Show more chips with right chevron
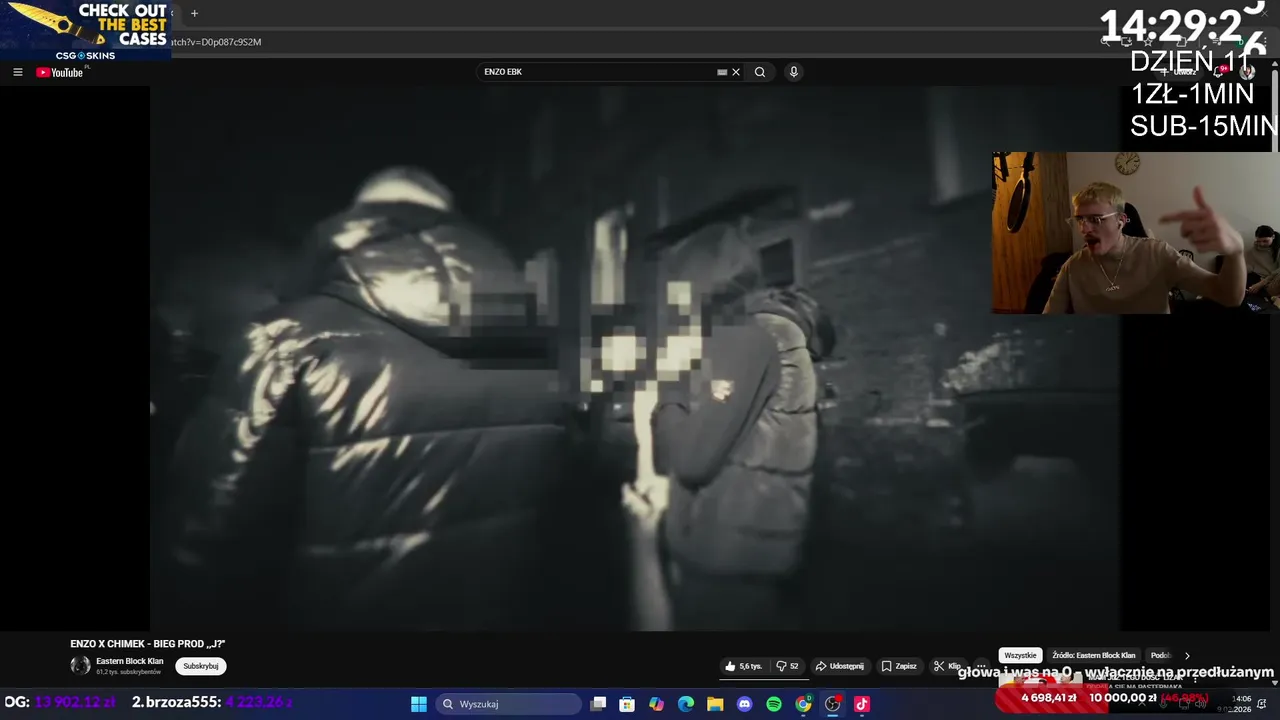The height and width of the screenshot is (720, 1280). pyautogui.click(x=1187, y=656)
